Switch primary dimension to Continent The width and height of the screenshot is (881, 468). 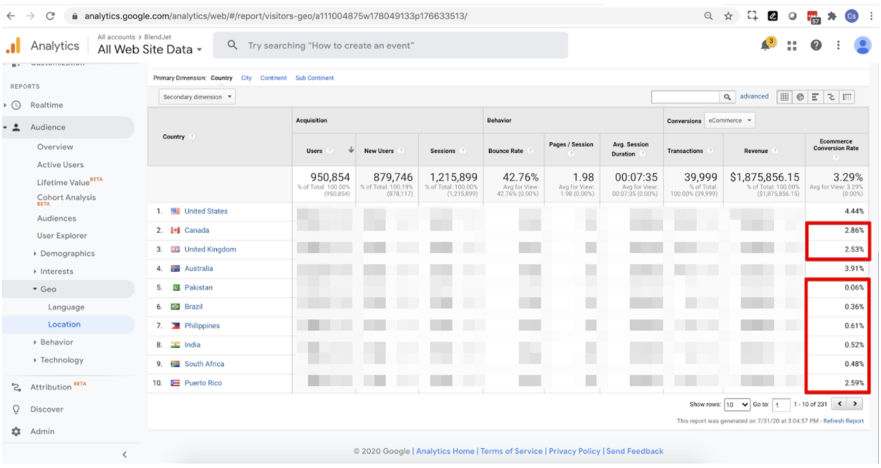click(x=273, y=78)
